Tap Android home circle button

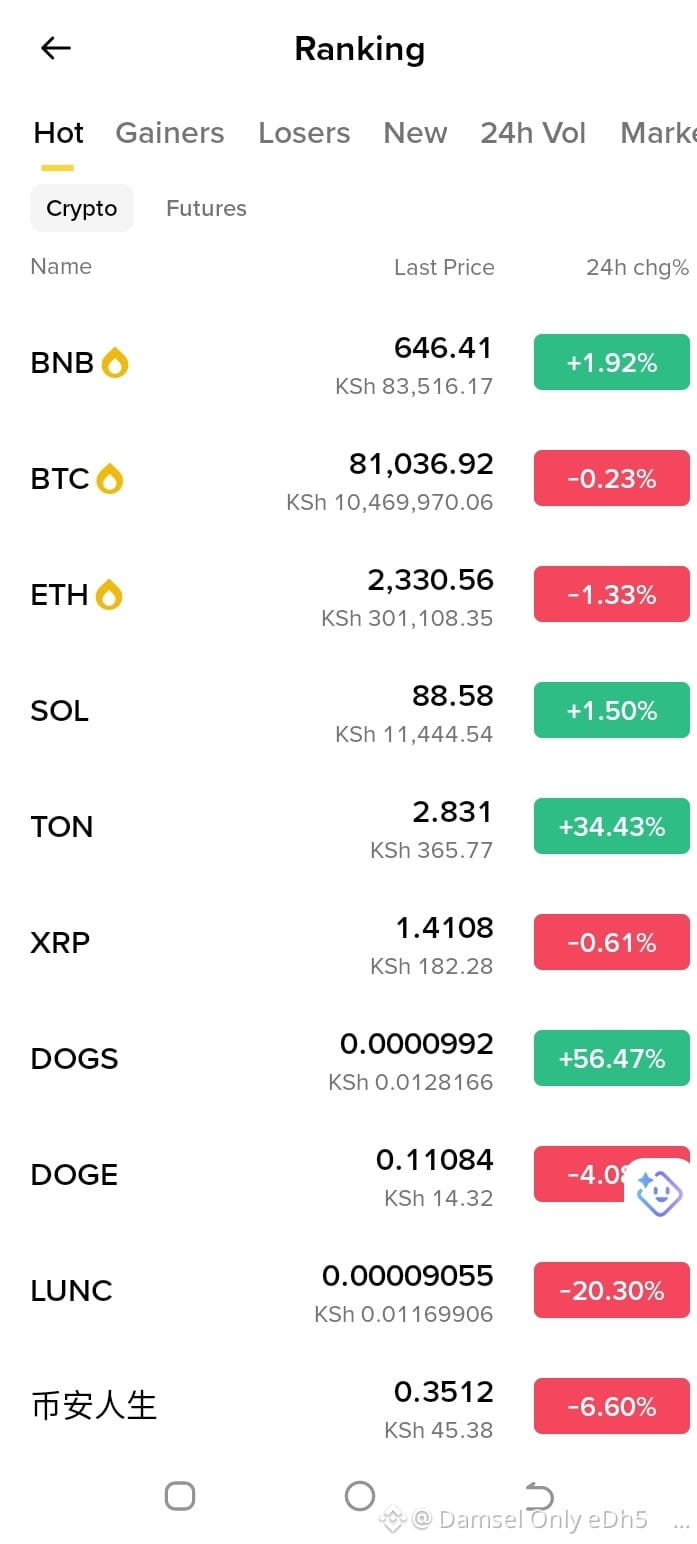[x=360, y=1496]
